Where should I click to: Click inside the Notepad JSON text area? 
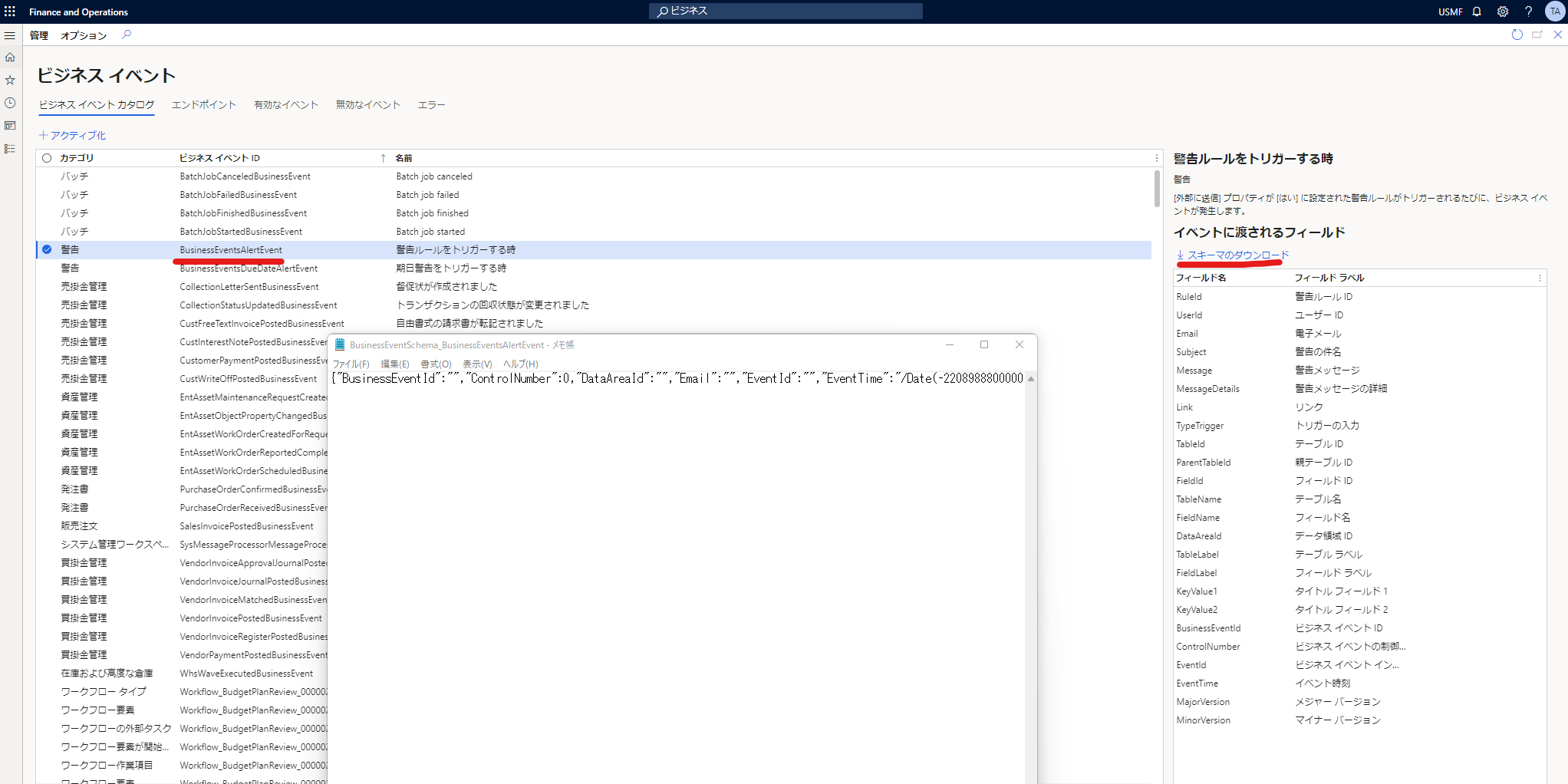click(x=677, y=575)
